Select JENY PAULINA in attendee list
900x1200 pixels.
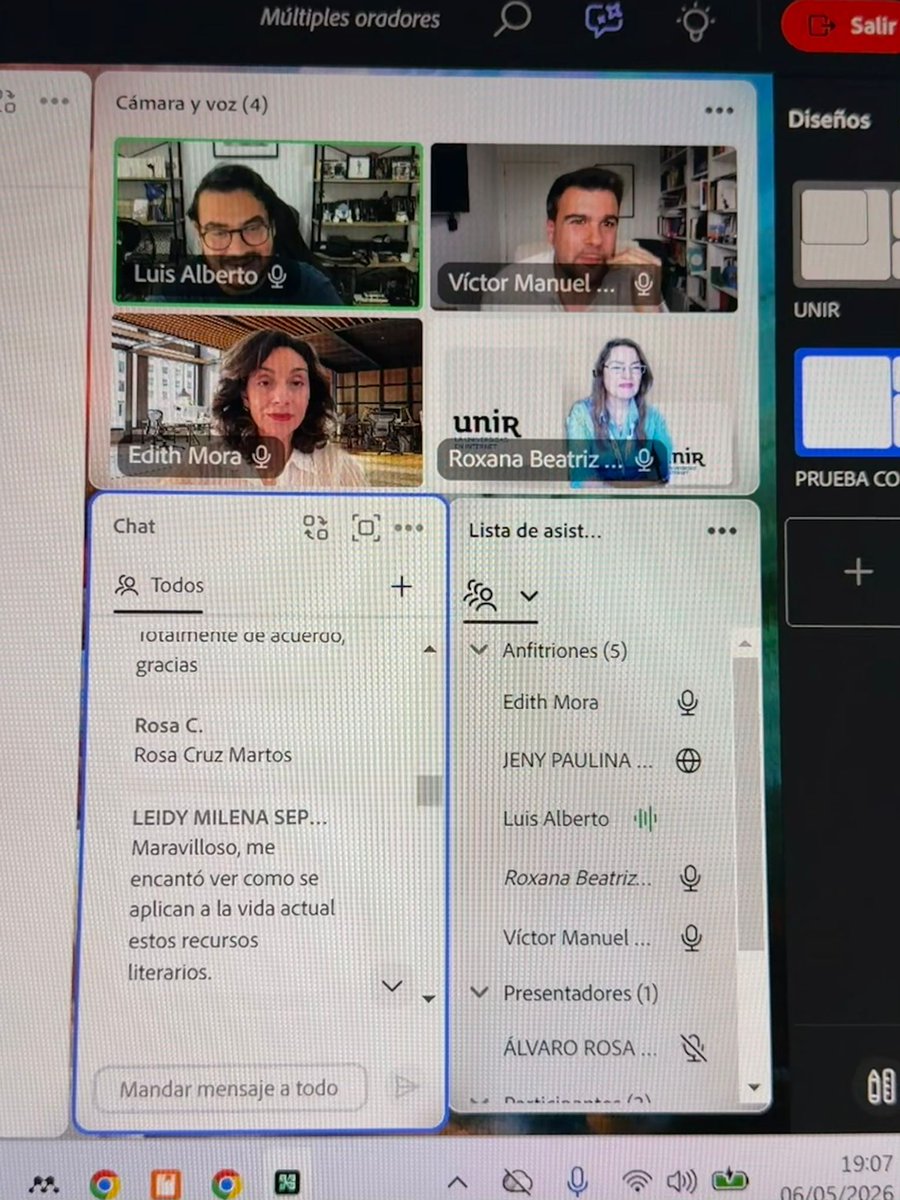tap(577, 761)
